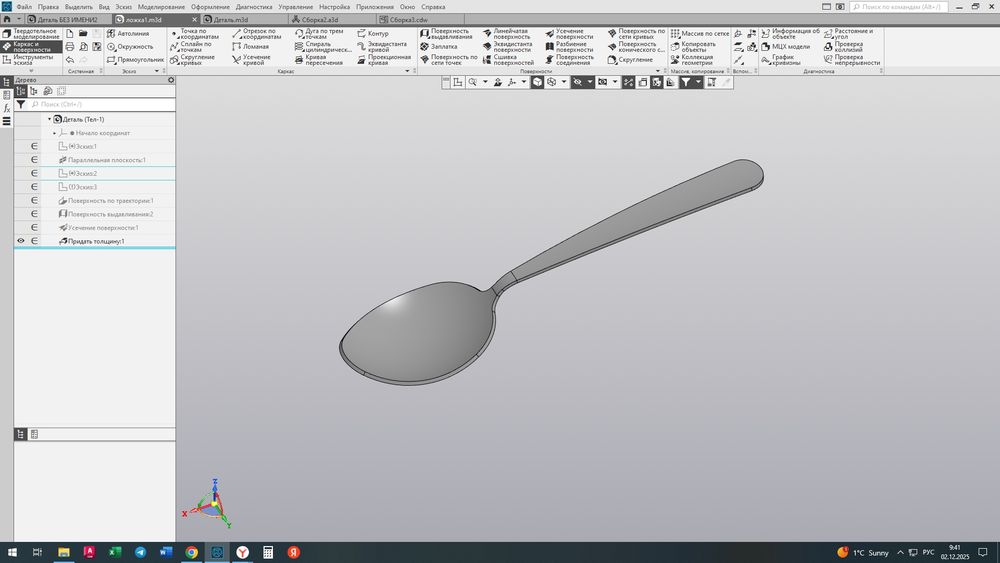Choose the Прямоугольник tool
The height and width of the screenshot is (563, 1000).
click(135, 59)
